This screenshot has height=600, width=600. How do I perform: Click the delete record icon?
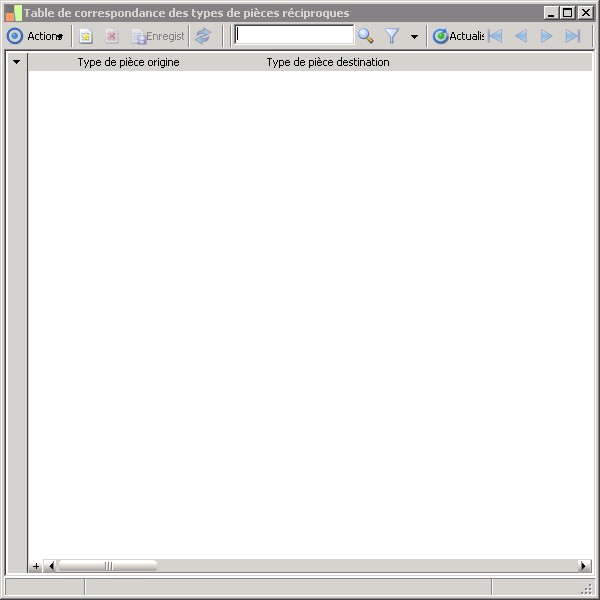[x=112, y=36]
